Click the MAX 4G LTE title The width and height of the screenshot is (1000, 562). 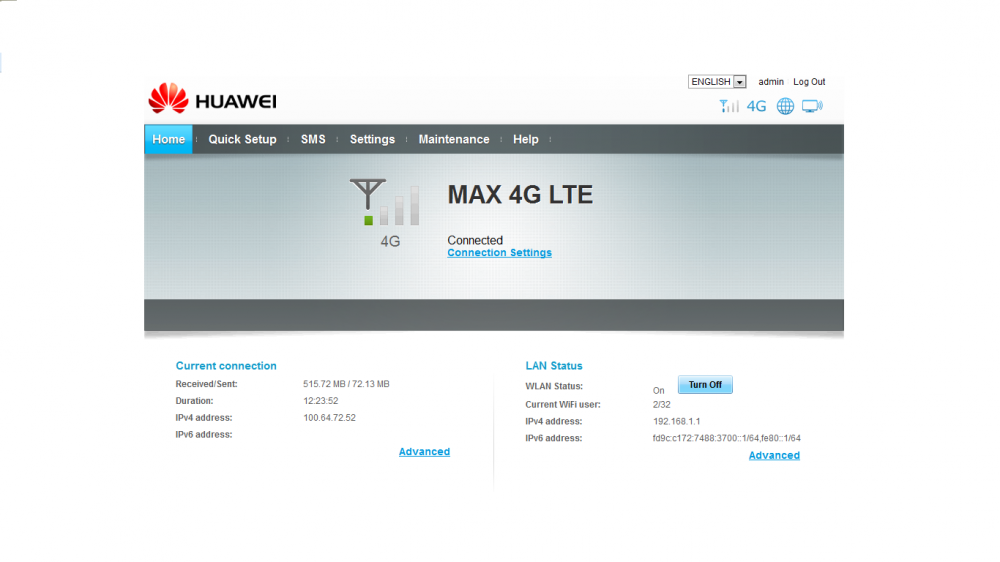520,195
